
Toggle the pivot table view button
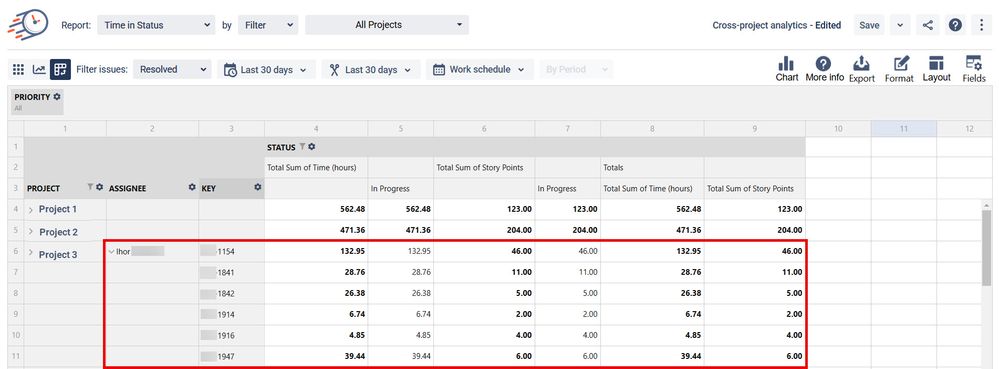pos(61,69)
